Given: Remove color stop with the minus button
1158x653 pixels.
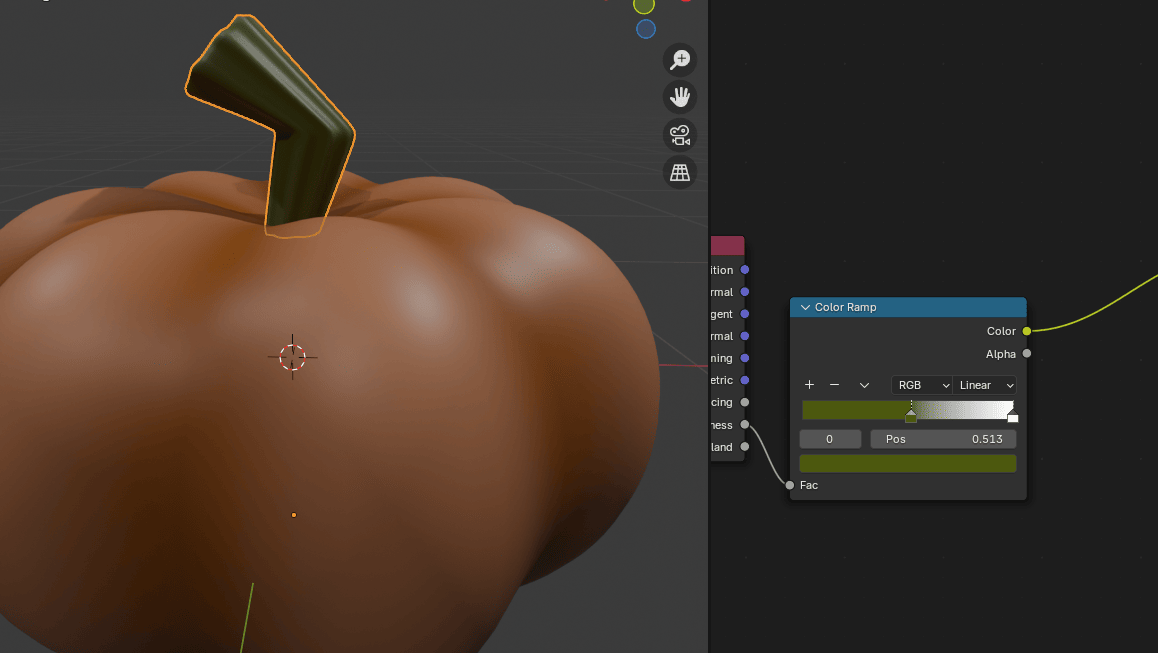Looking at the screenshot, I should [835, 385].
